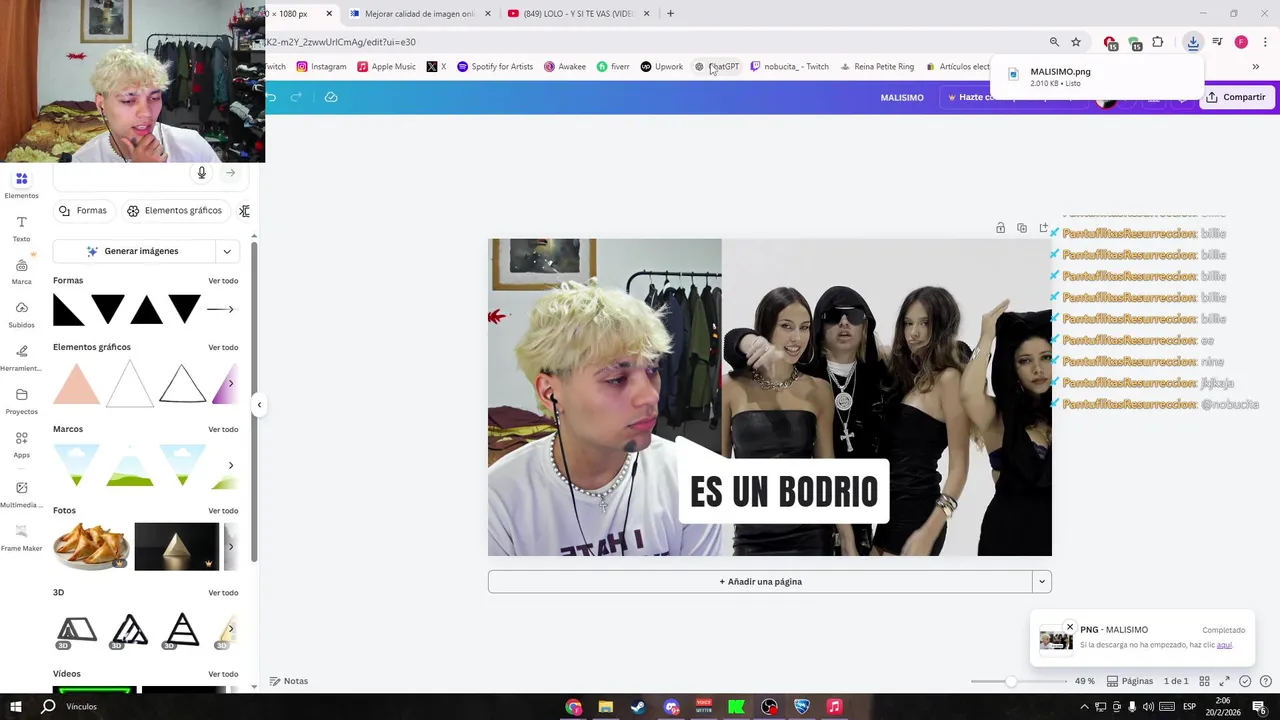Open the Frame Maker app
The width and height of the screenshot is (1280, 720).
click(x=21, y=538)
